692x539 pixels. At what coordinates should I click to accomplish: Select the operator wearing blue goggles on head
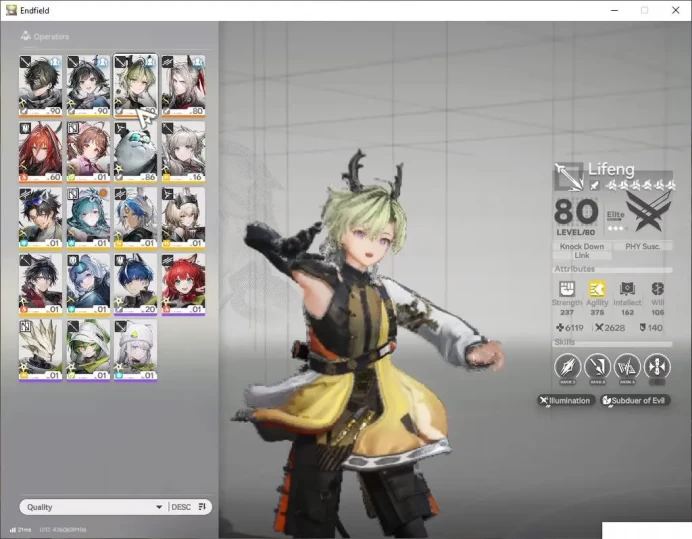(x=41, y=218)
